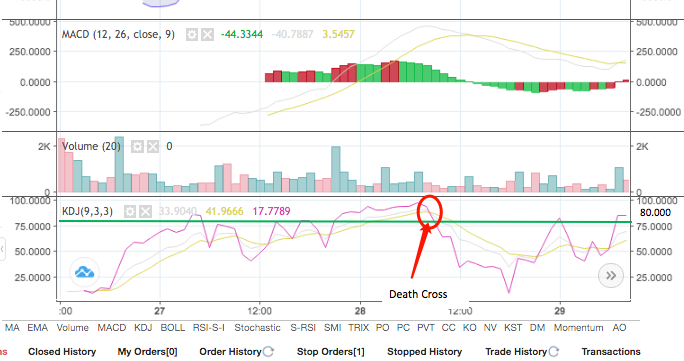
Task: Add the Stochastic indicator
Action: coord(257,328)
